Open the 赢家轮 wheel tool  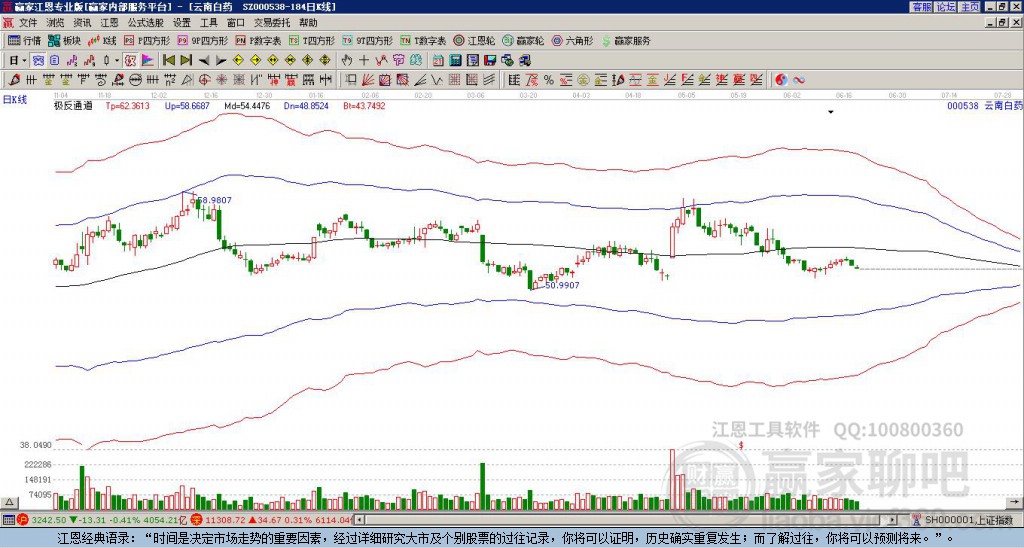[x=523, y=40]
